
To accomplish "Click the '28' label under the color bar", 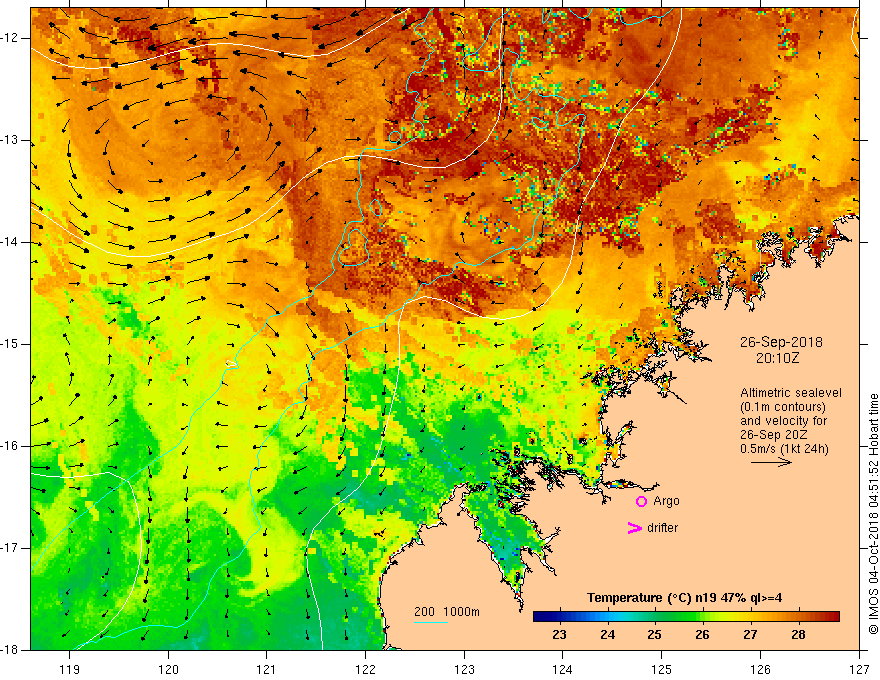I will (798, 635).
